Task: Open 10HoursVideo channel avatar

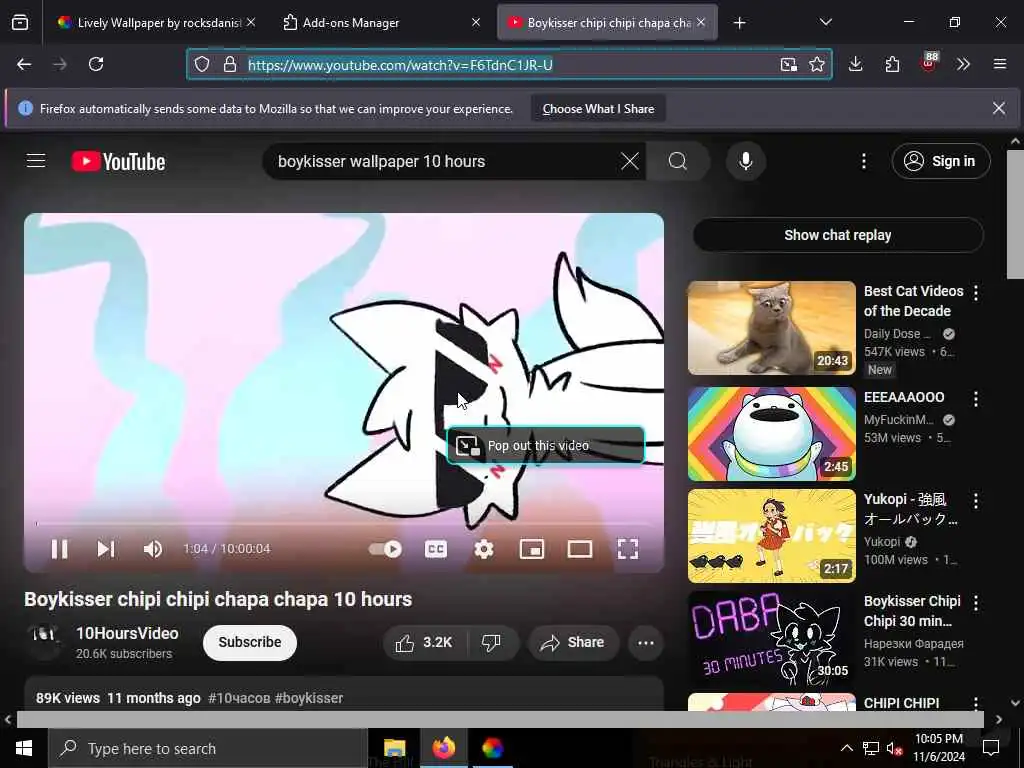Action: (44, 641)
